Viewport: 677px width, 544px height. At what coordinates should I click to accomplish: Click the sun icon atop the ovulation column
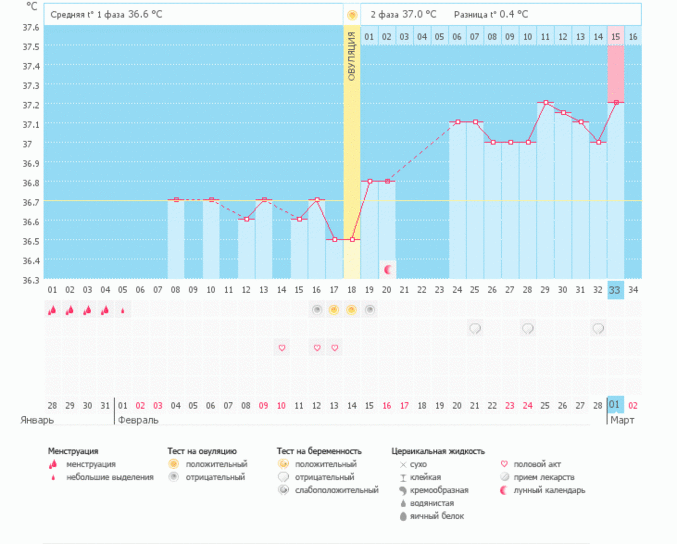point(351,15)
